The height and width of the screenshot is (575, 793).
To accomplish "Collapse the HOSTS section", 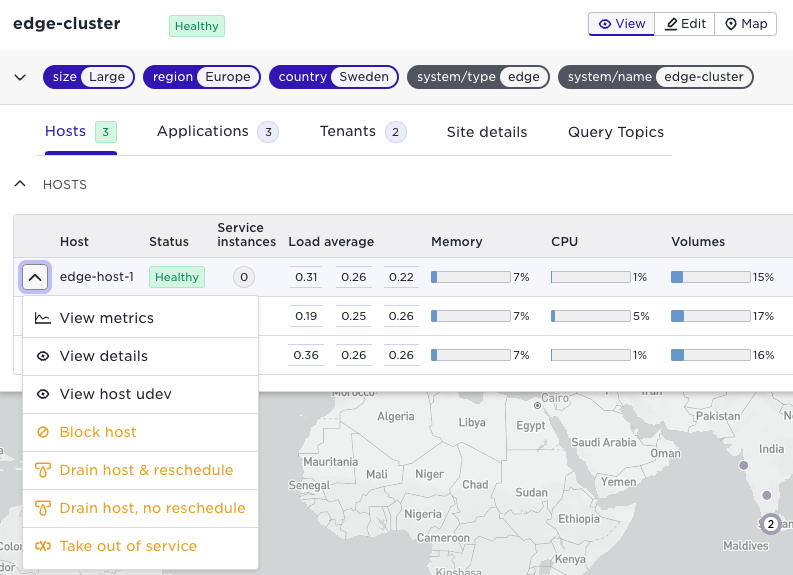I will click(20, 184).
